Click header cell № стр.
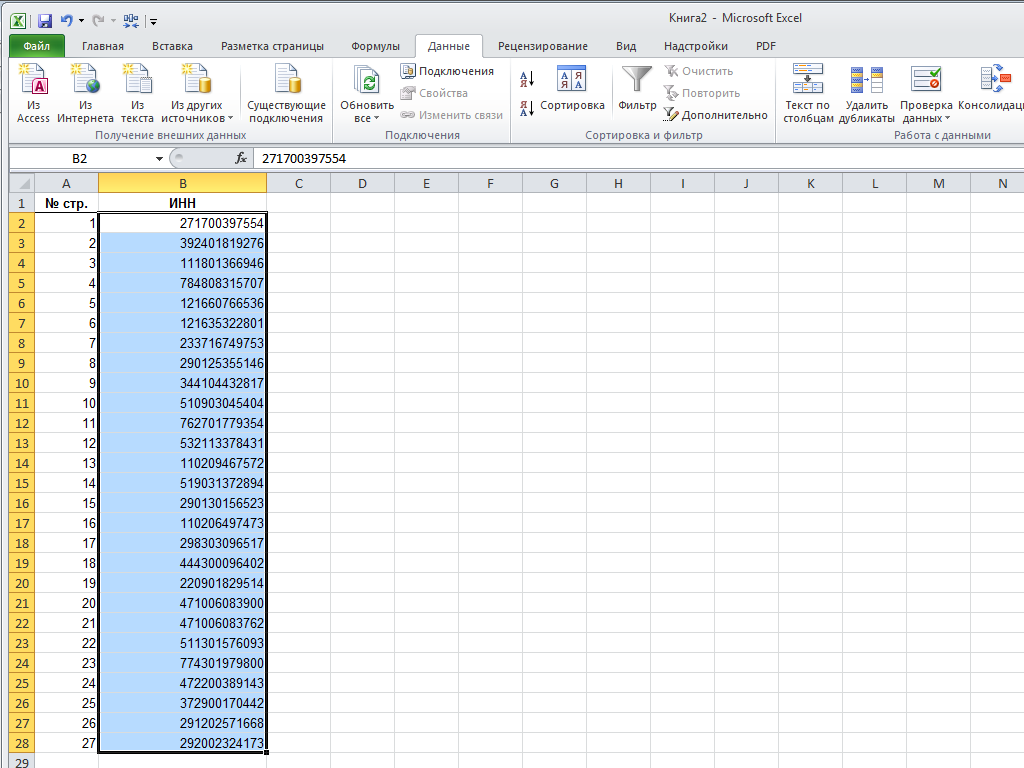 click(66, 203)
